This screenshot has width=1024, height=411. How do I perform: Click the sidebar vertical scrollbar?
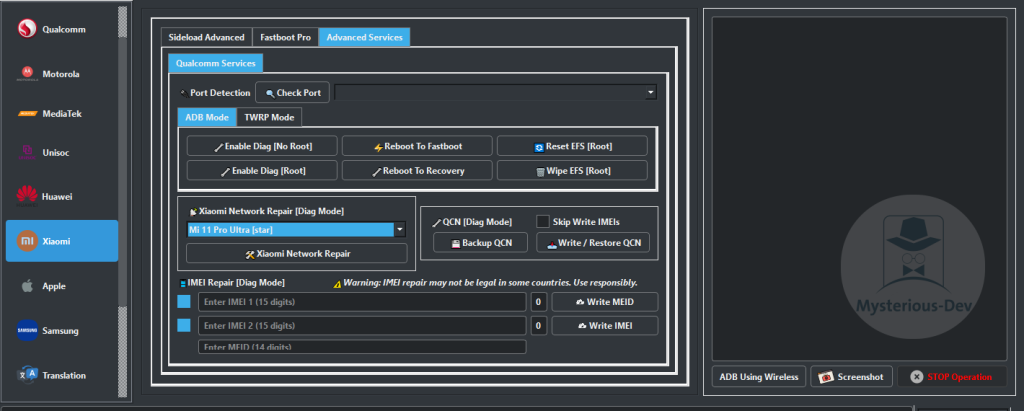[122, 203]
